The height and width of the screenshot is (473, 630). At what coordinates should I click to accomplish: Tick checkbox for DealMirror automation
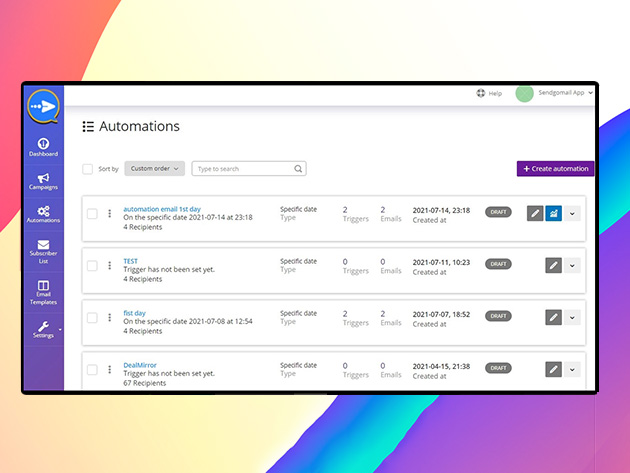[x=92, y=369]
